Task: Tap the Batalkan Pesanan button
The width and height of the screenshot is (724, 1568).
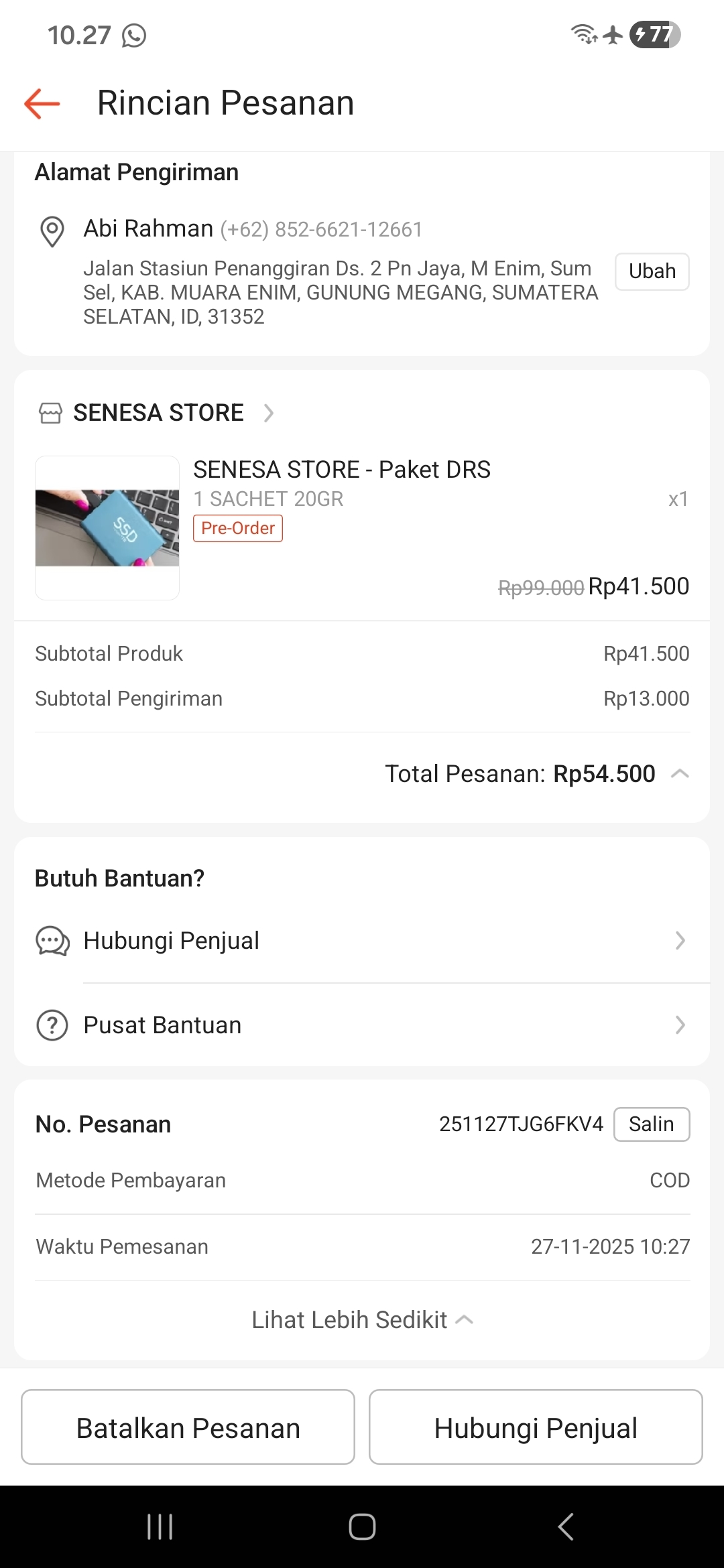Action: (x=188, y=1427)
